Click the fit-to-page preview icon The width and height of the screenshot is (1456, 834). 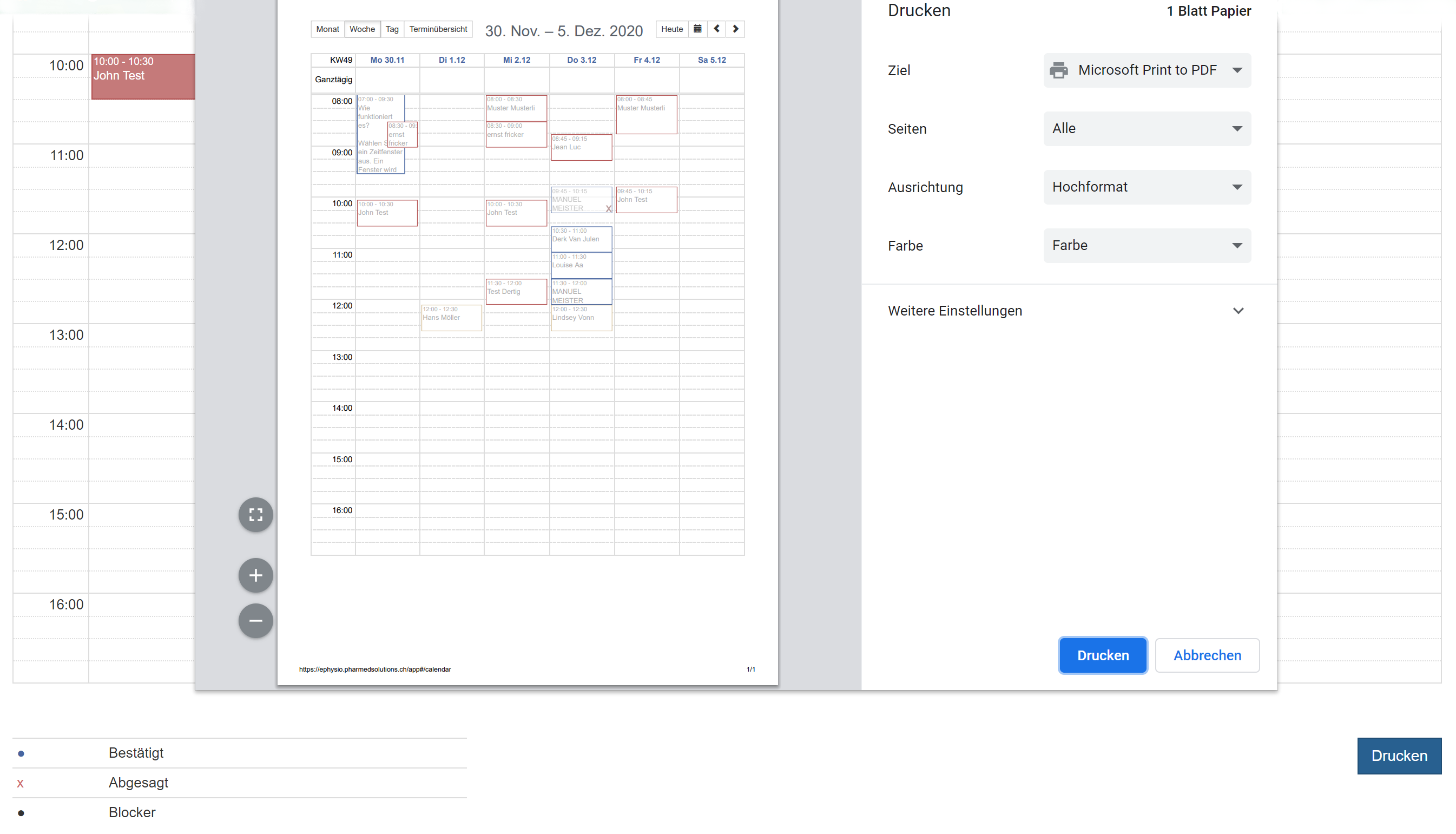click(x=255, y=514)
